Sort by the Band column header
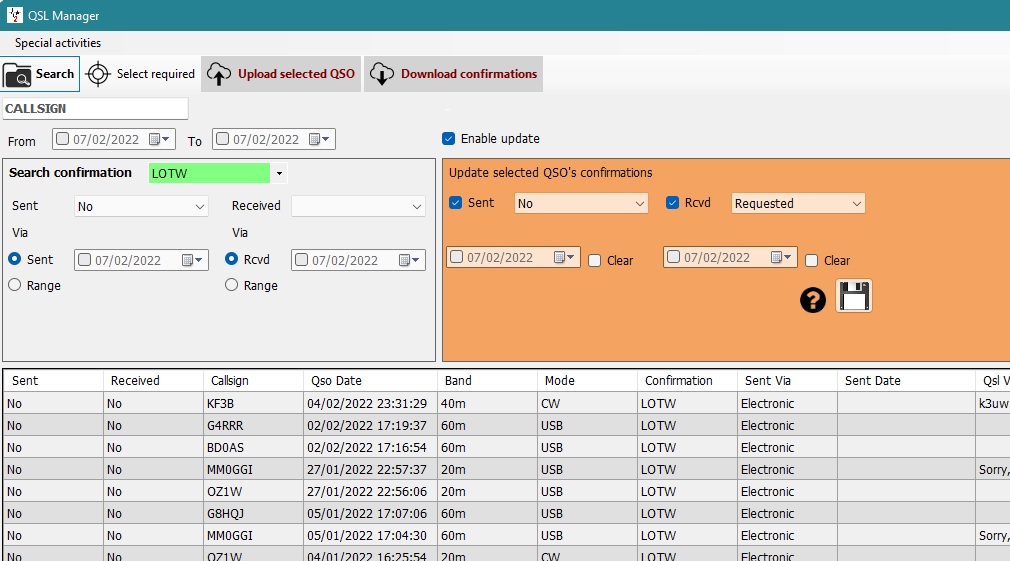 coord(488,381)
